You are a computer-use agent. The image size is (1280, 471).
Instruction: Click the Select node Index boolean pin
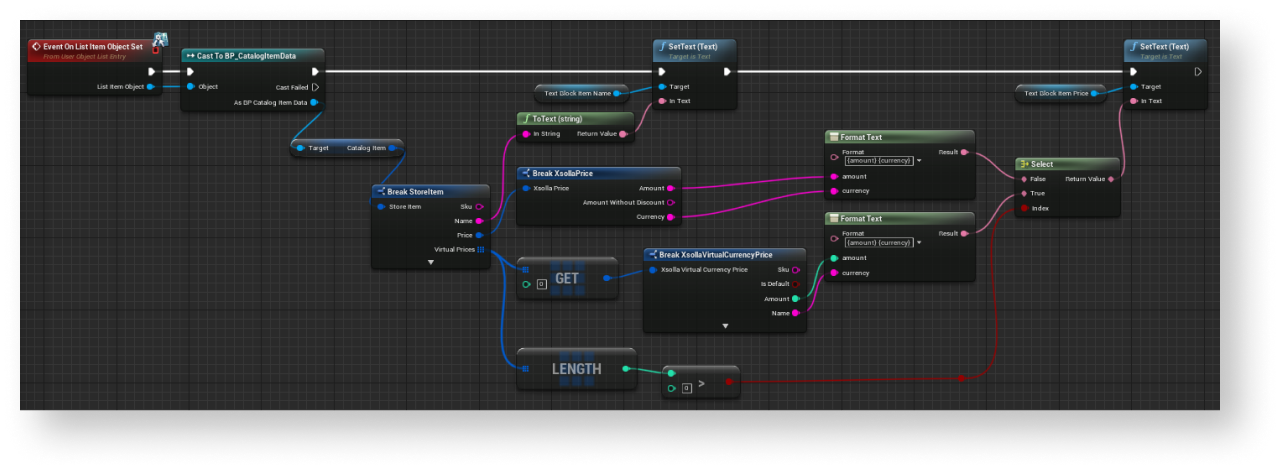(x=1023, y=208)
